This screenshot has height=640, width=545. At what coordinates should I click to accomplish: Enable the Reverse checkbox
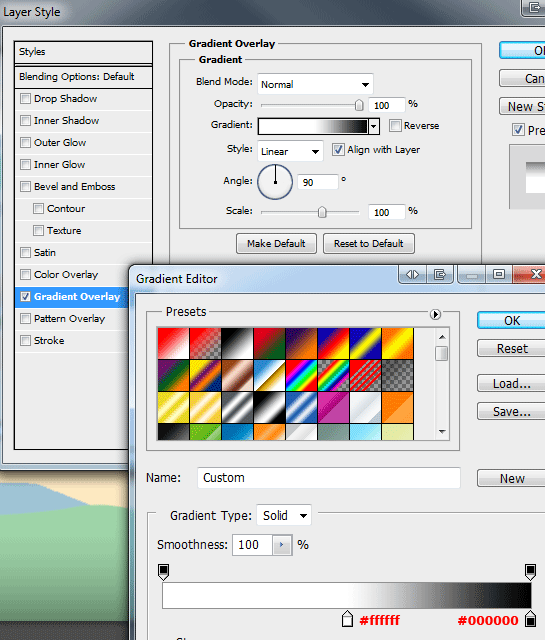(395, 125)
